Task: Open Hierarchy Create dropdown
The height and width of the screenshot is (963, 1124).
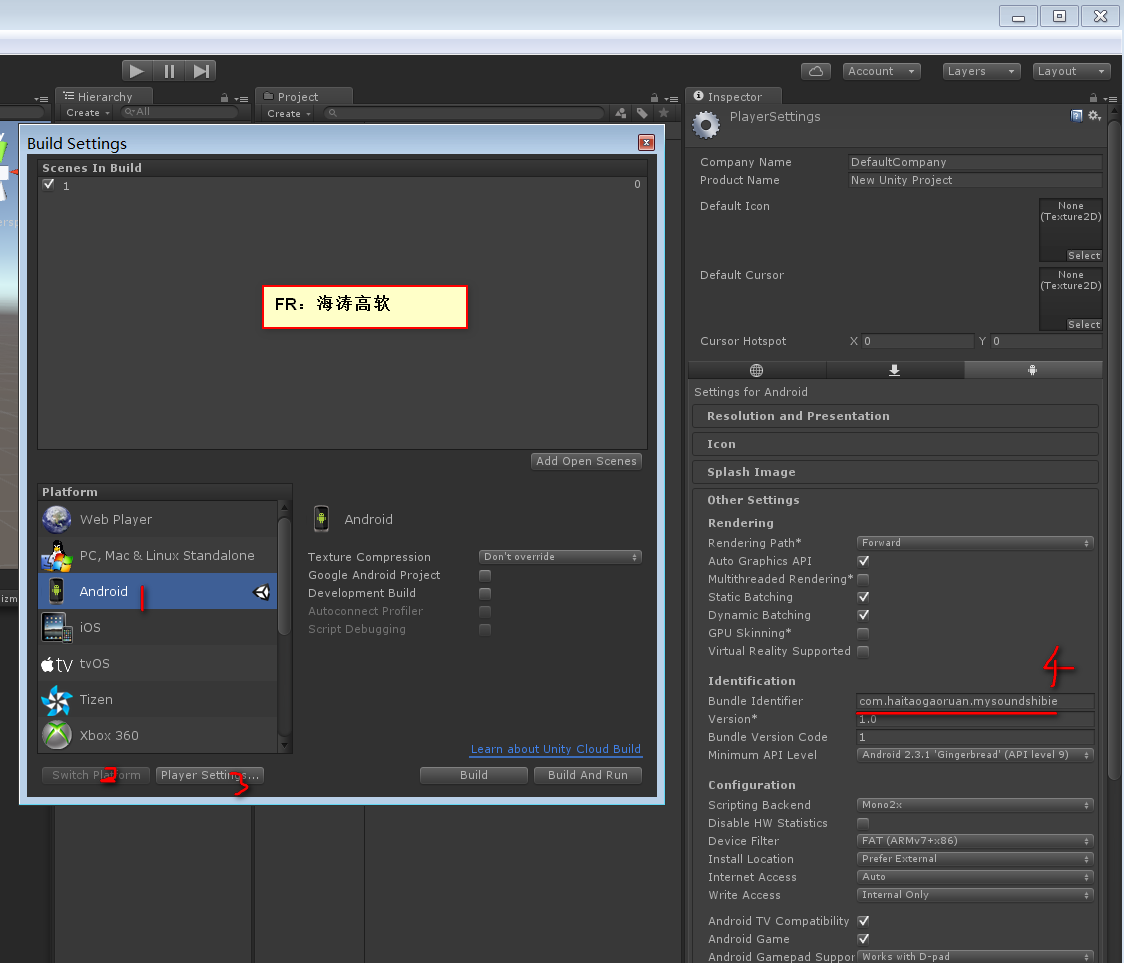Action: pyautogui.click(x=87, y=113)
